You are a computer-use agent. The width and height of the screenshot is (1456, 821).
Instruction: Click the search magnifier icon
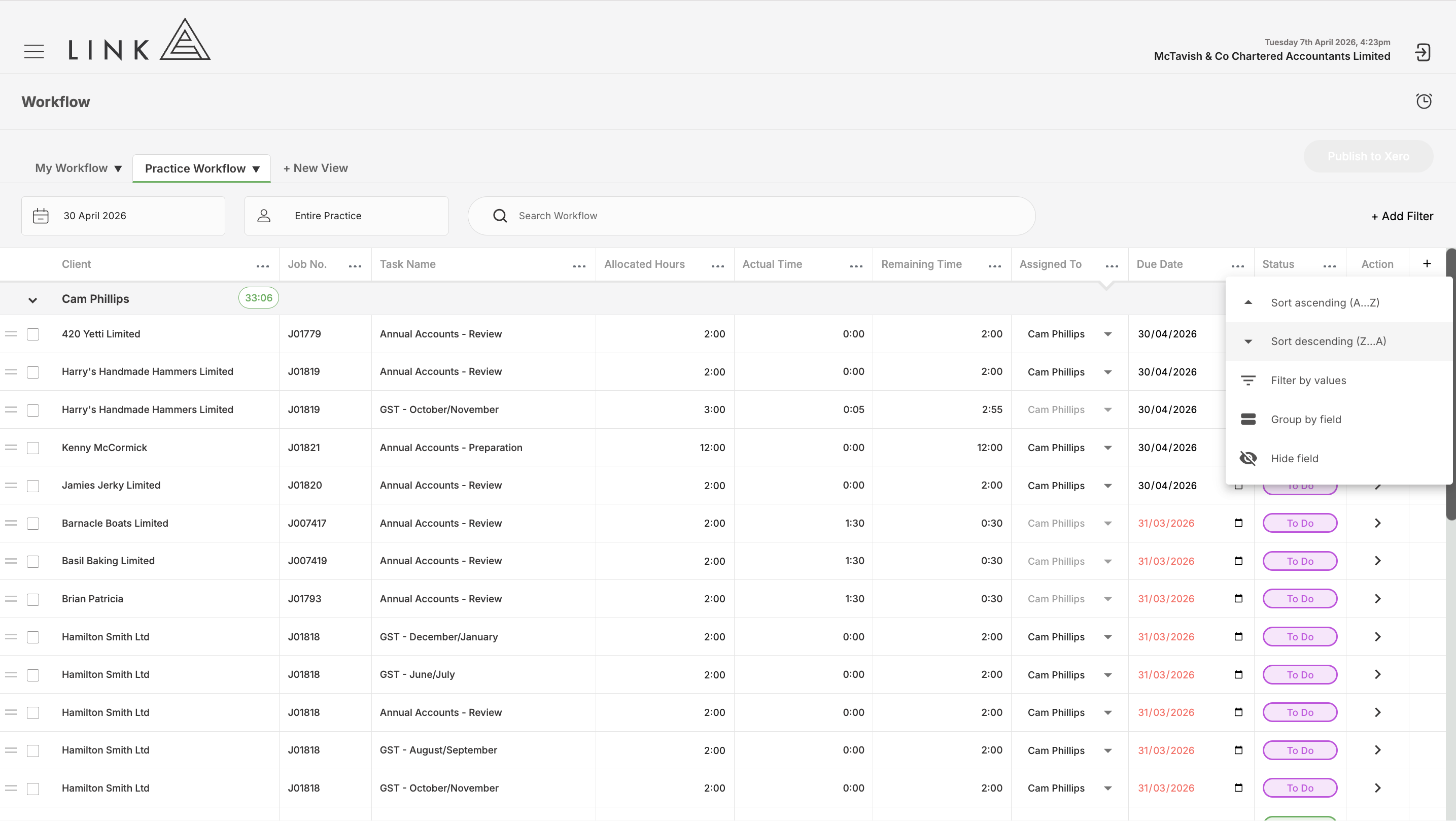tap(500, 216)
